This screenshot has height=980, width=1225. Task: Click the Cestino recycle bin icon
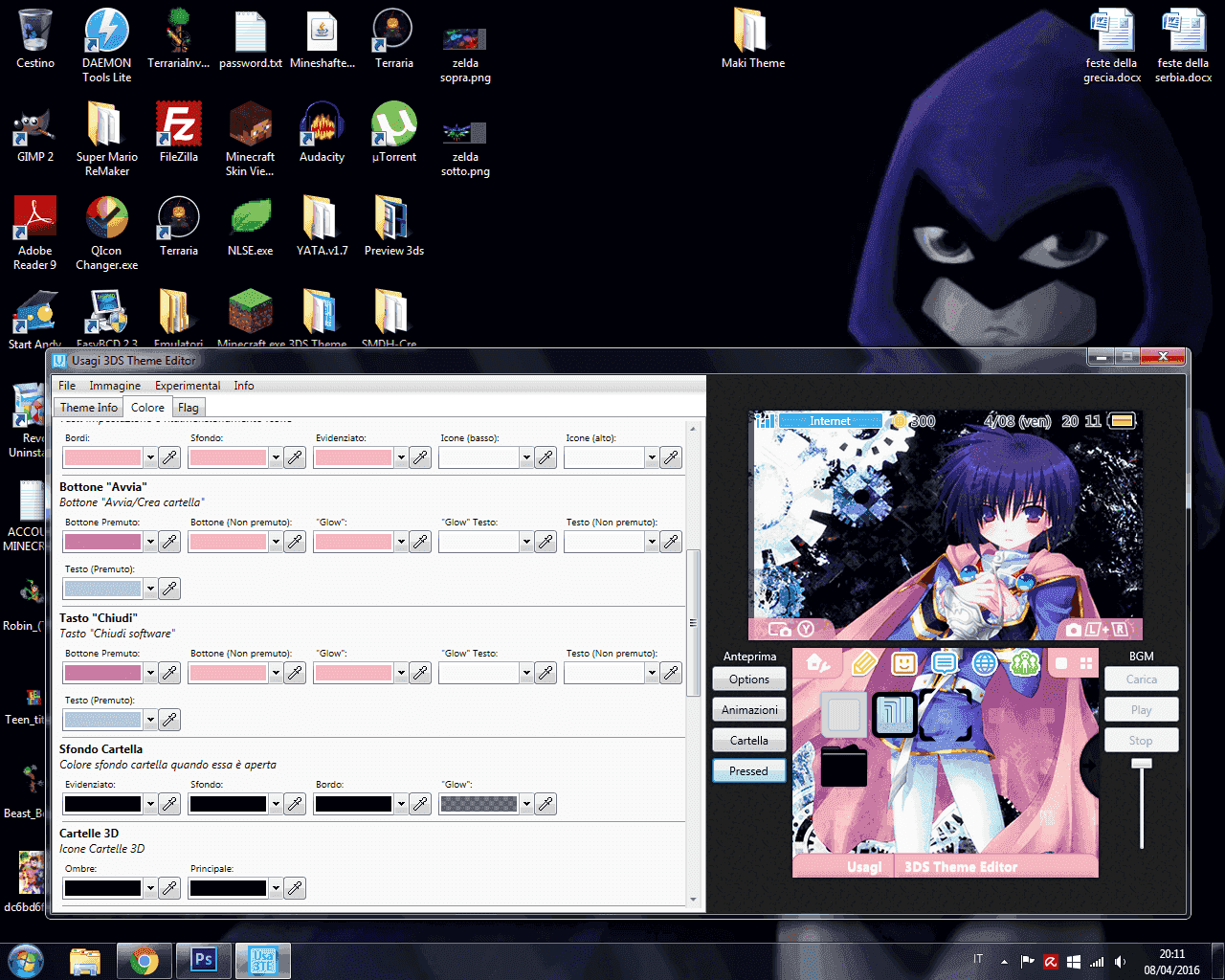tap(35, 39)
